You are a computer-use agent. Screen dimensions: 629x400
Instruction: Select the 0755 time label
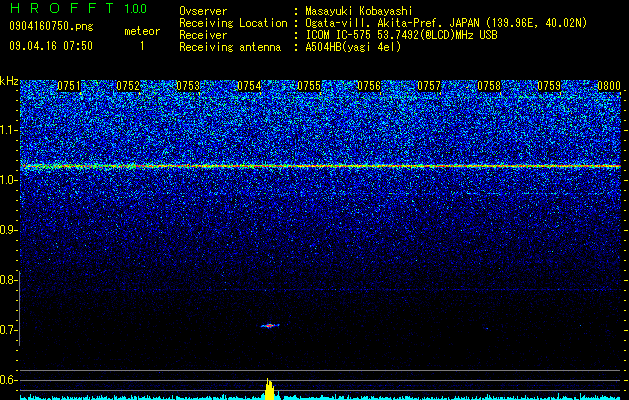[x=309, y=86]
